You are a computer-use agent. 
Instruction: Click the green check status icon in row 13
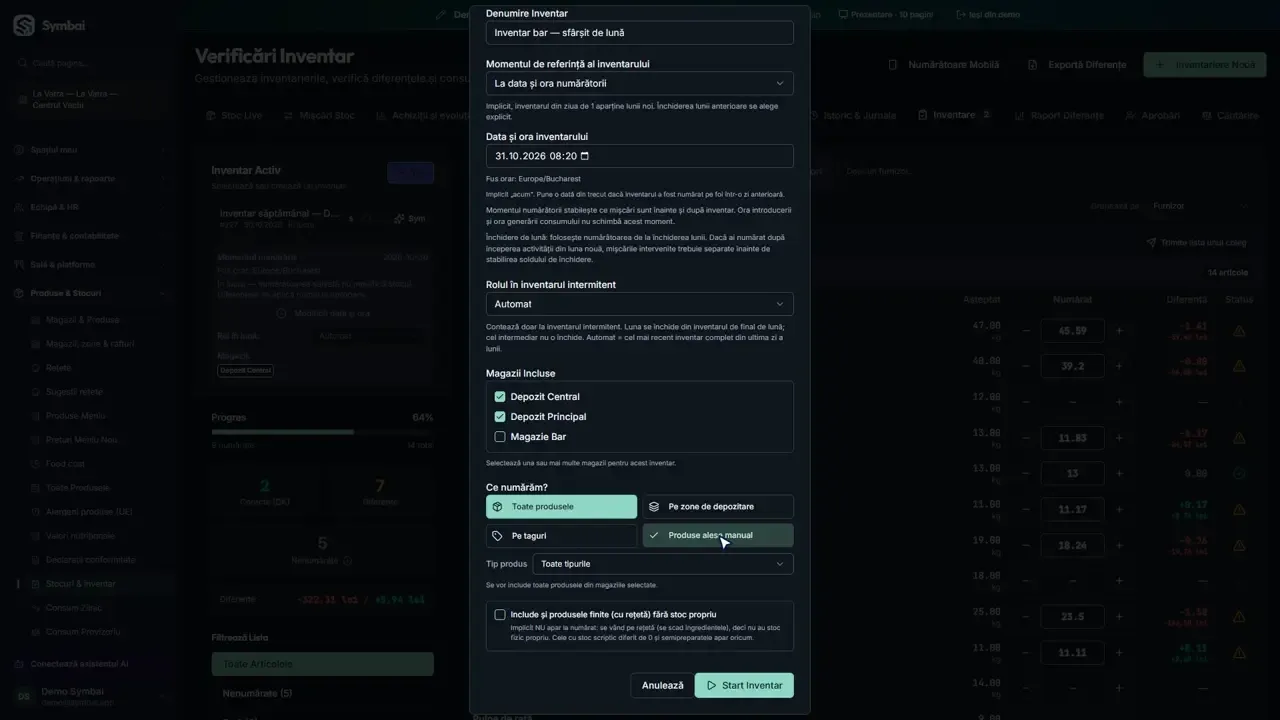point(1239,473)
